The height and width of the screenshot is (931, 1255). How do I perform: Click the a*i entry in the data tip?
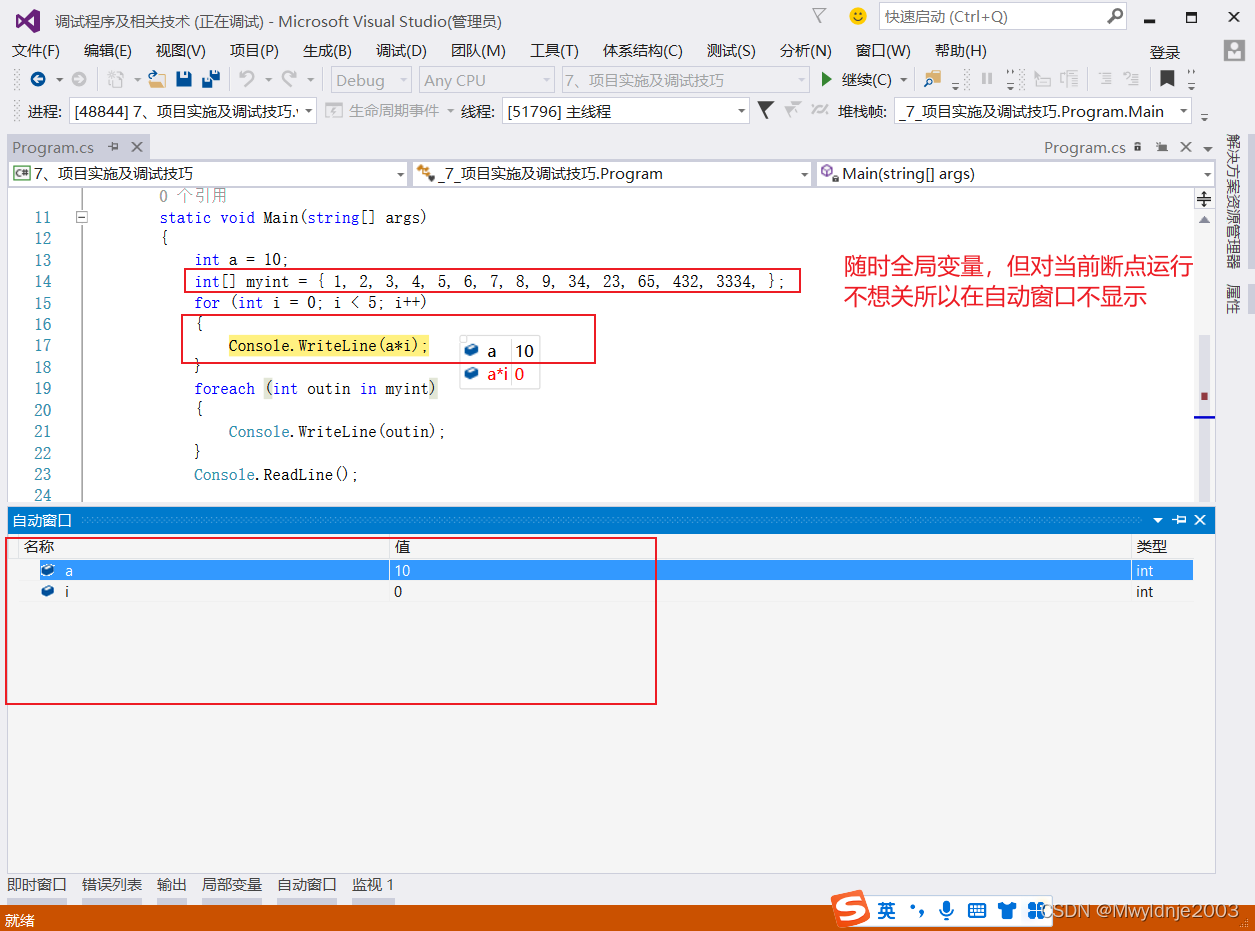498,375
